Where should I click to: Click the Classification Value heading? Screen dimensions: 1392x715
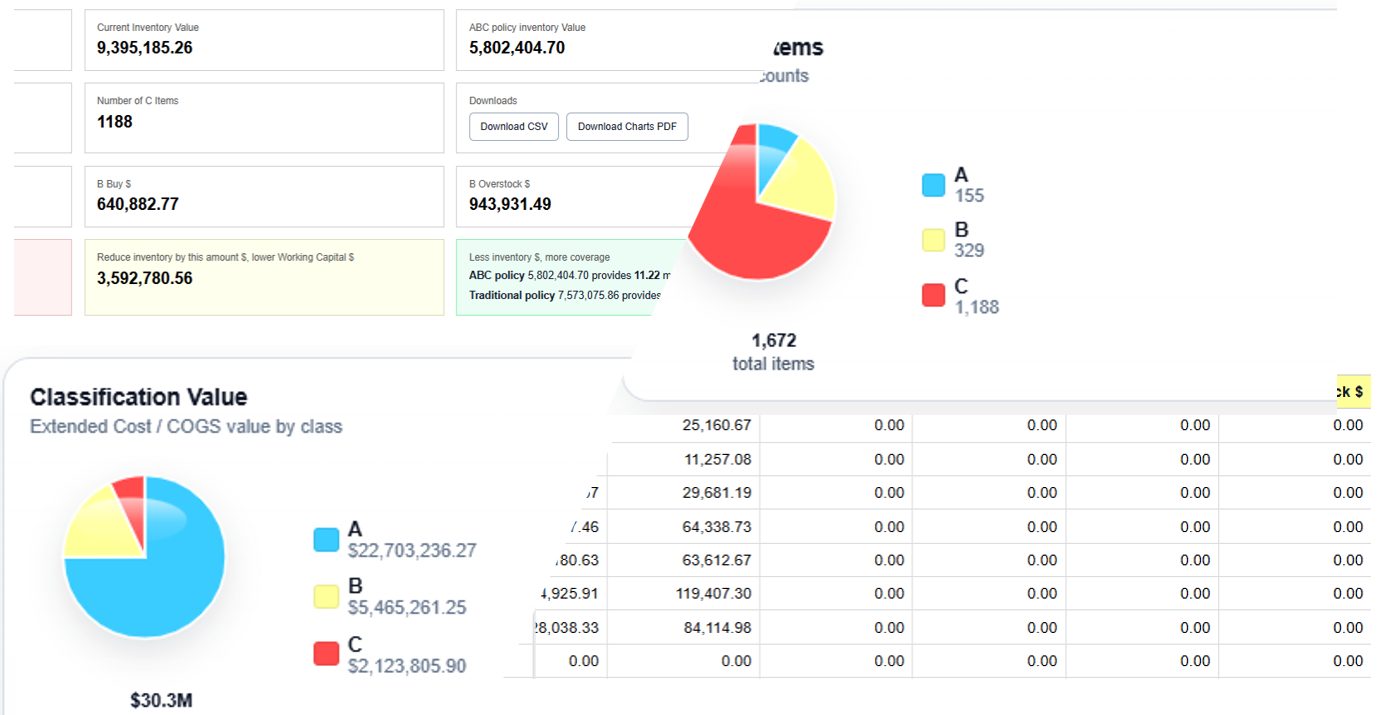coord(138,397)
